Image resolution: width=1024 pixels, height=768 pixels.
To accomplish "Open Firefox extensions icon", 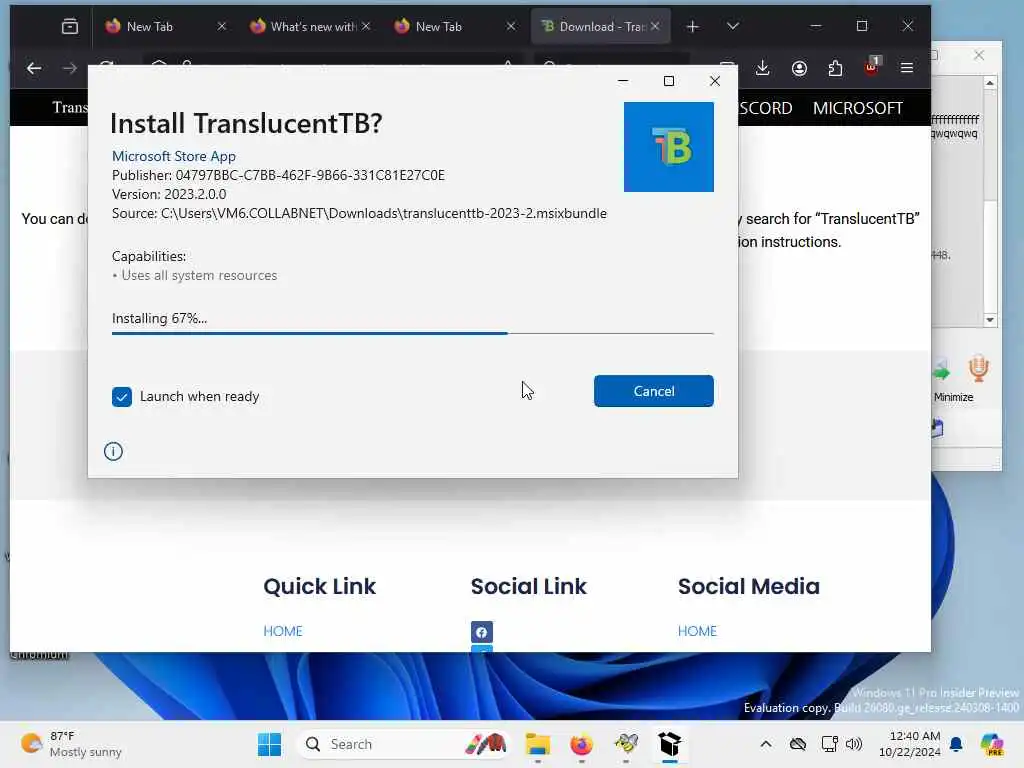I will (835, 68).
